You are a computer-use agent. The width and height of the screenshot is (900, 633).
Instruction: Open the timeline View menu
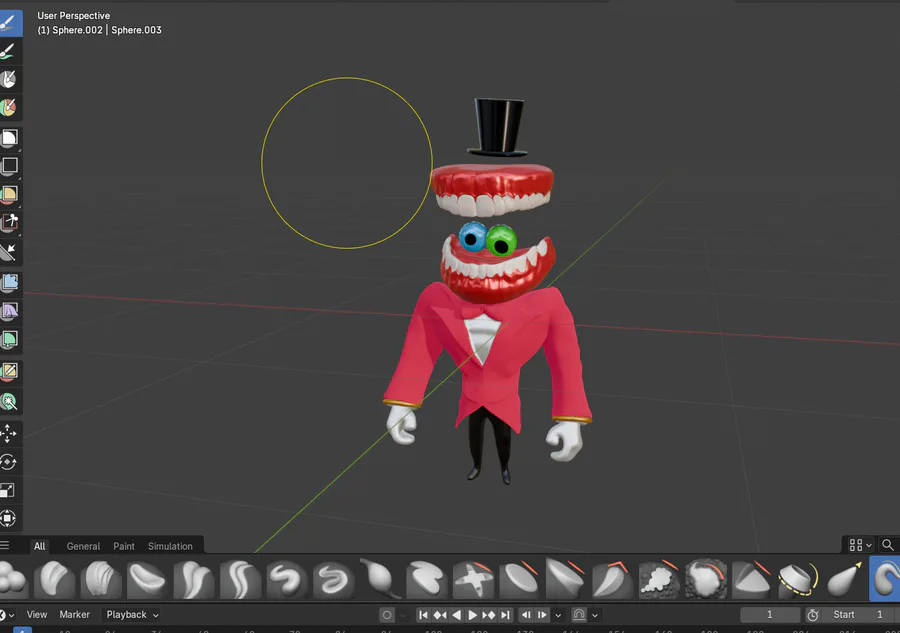pyautogui.click(x=37, y=615)
